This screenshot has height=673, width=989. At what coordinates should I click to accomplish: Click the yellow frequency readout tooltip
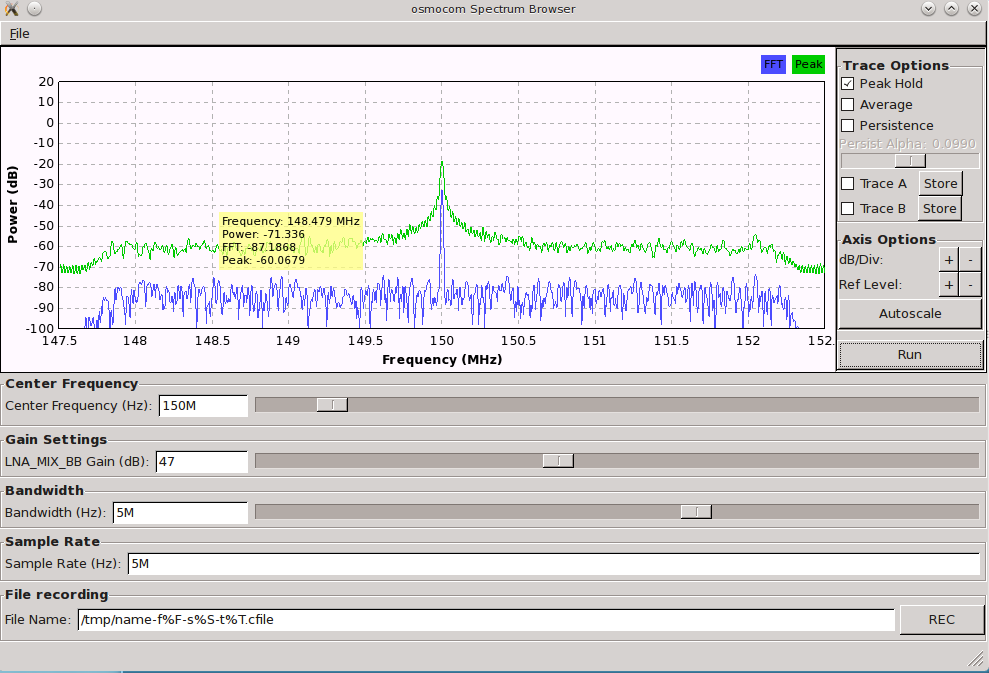[x=291, y=241]
